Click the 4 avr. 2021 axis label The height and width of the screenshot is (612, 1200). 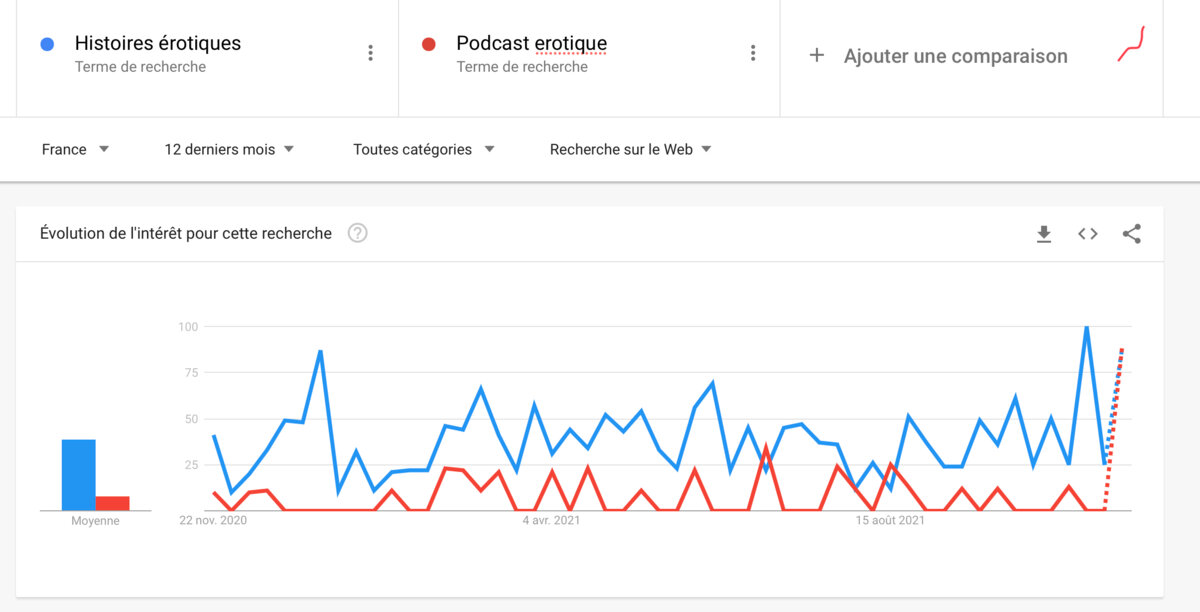point(551,520)
